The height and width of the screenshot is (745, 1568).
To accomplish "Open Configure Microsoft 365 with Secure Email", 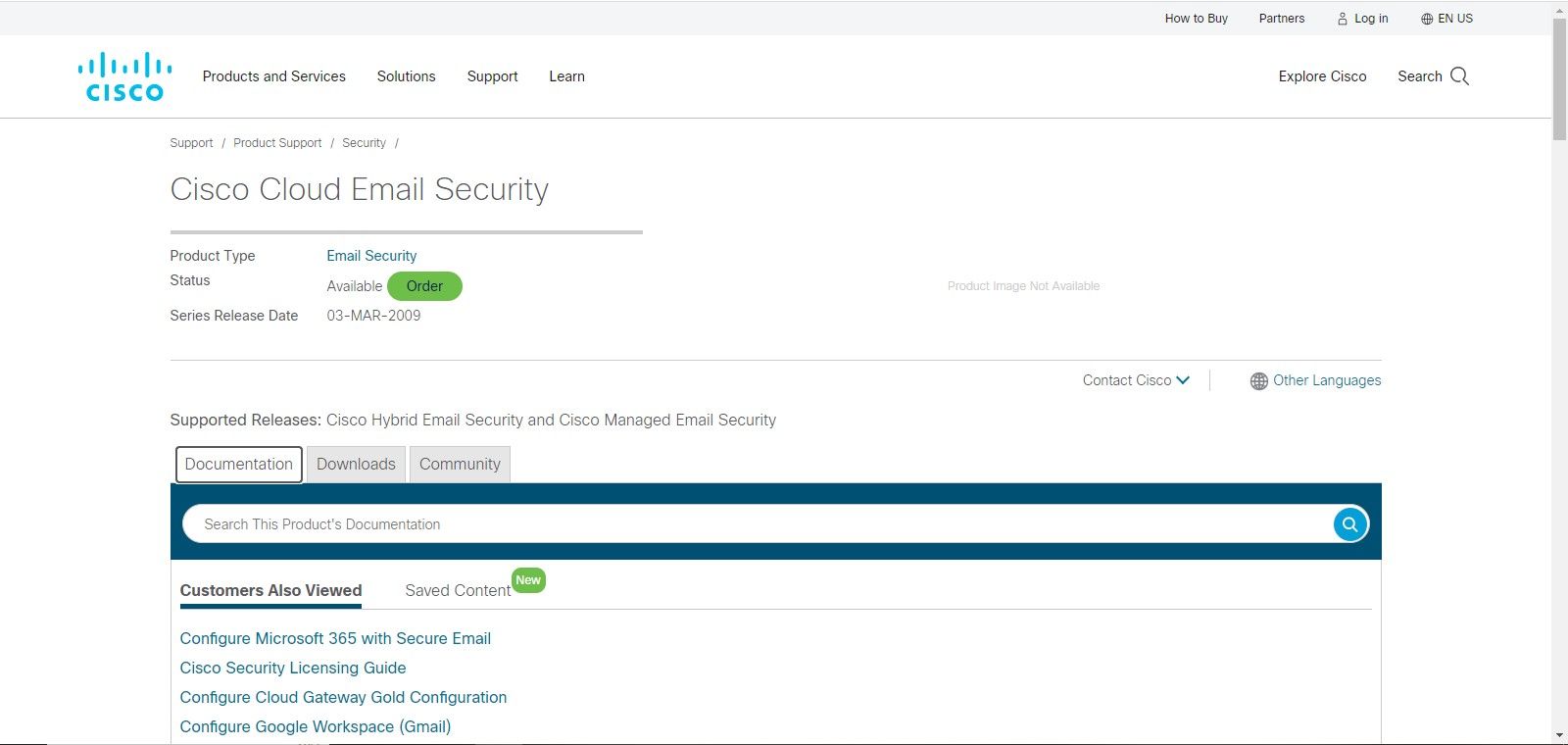I will (x=335, y=638).
